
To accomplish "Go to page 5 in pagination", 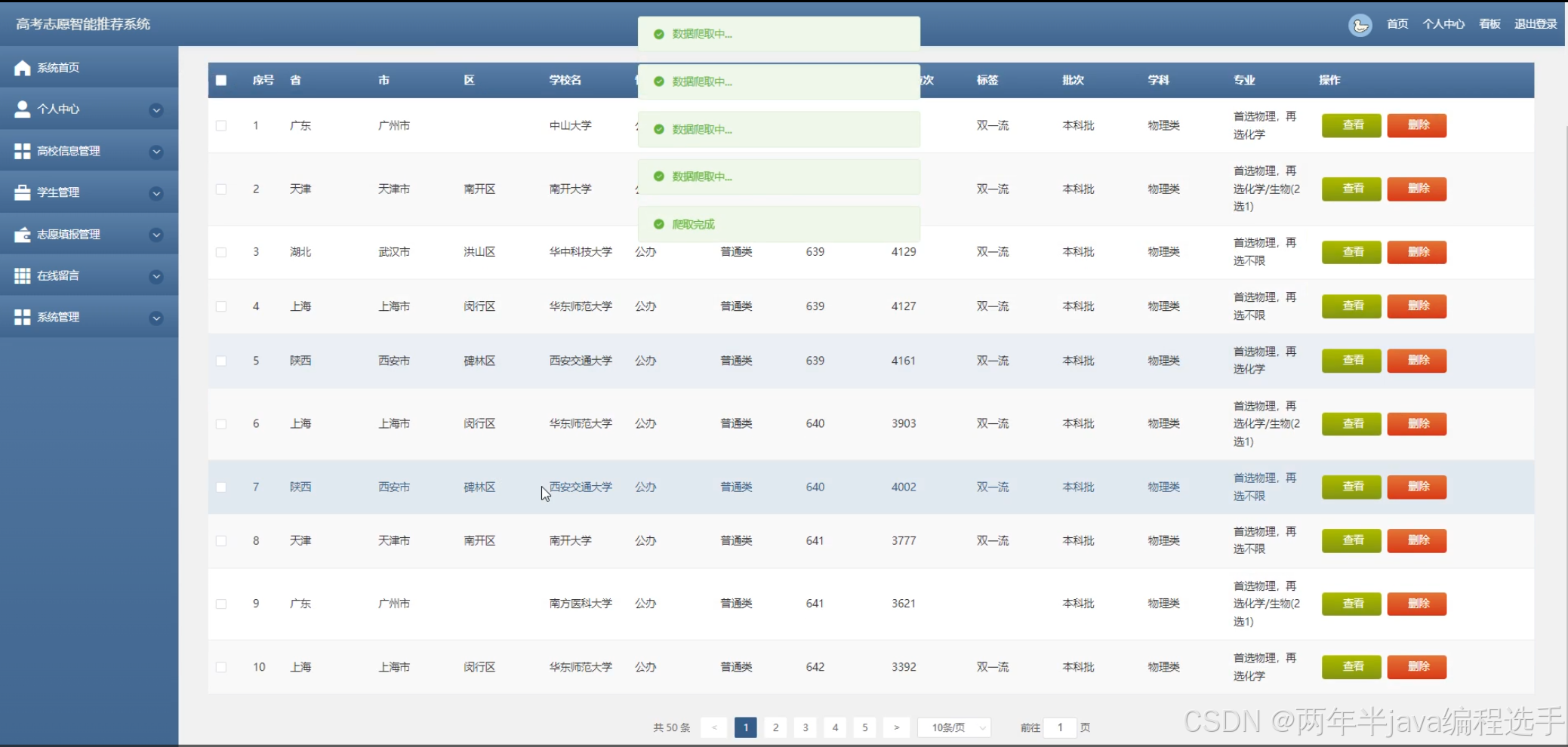I will (865, 727).
